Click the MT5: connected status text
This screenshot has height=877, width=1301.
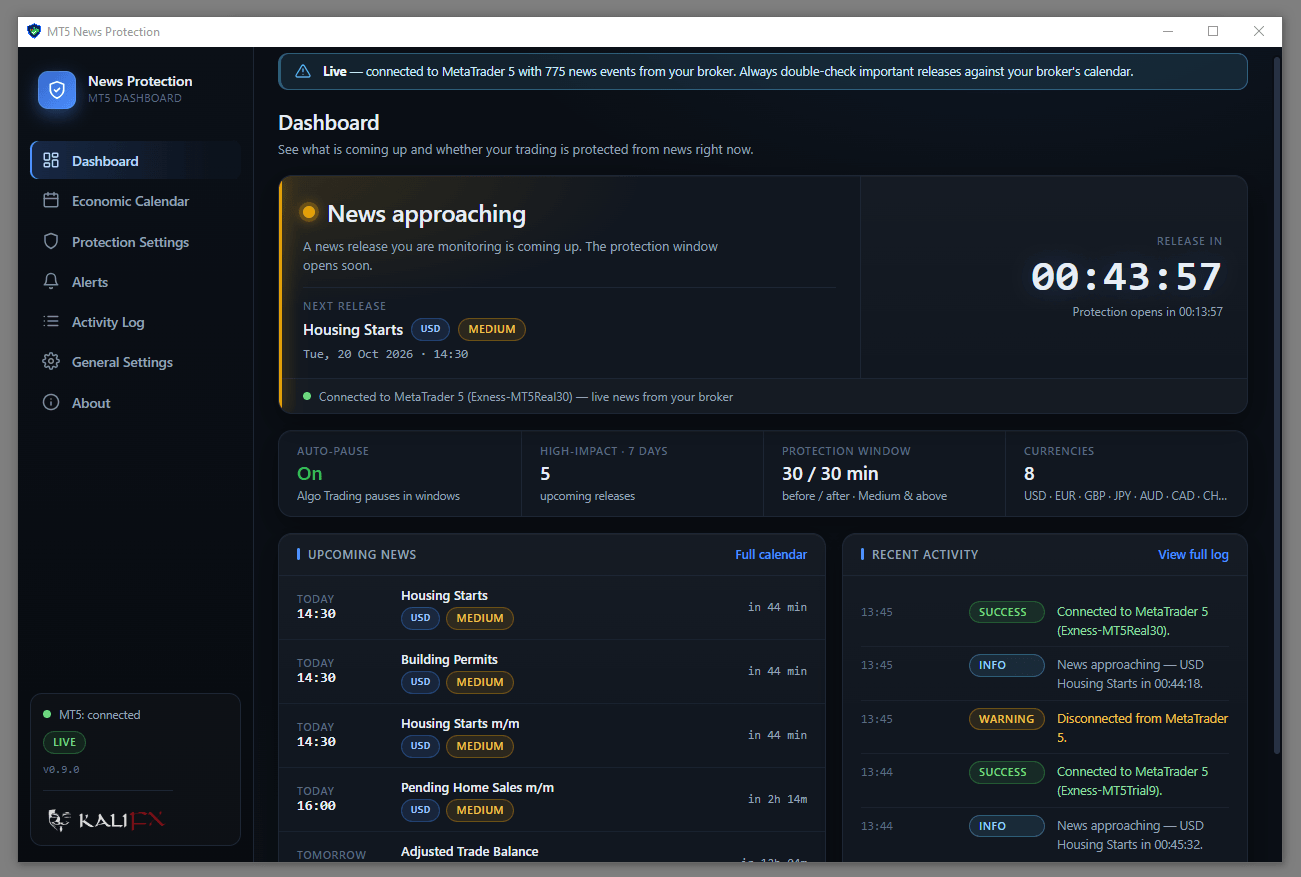click(x=100, y=715)
